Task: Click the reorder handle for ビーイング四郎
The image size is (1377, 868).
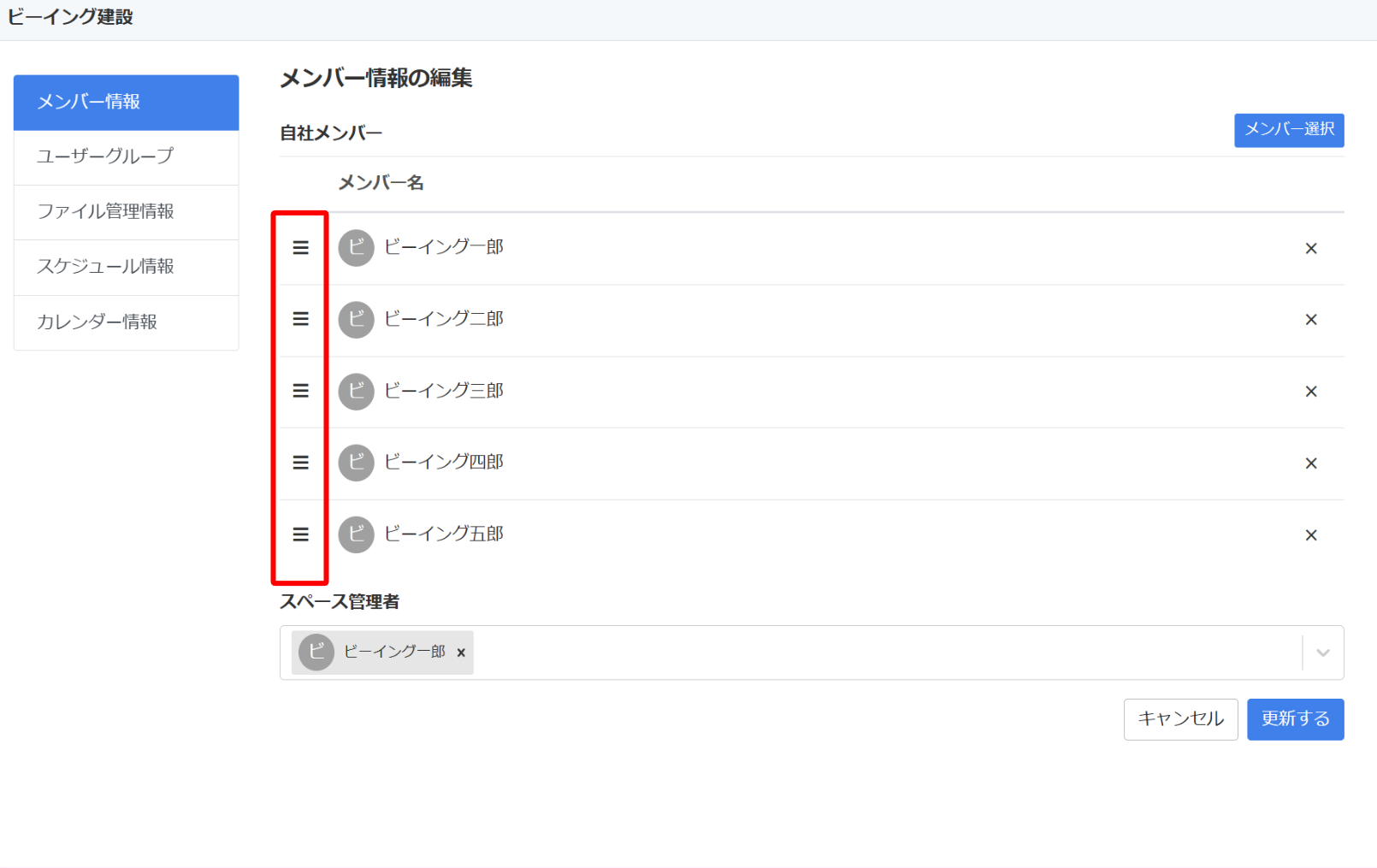Action: point(300,463)
